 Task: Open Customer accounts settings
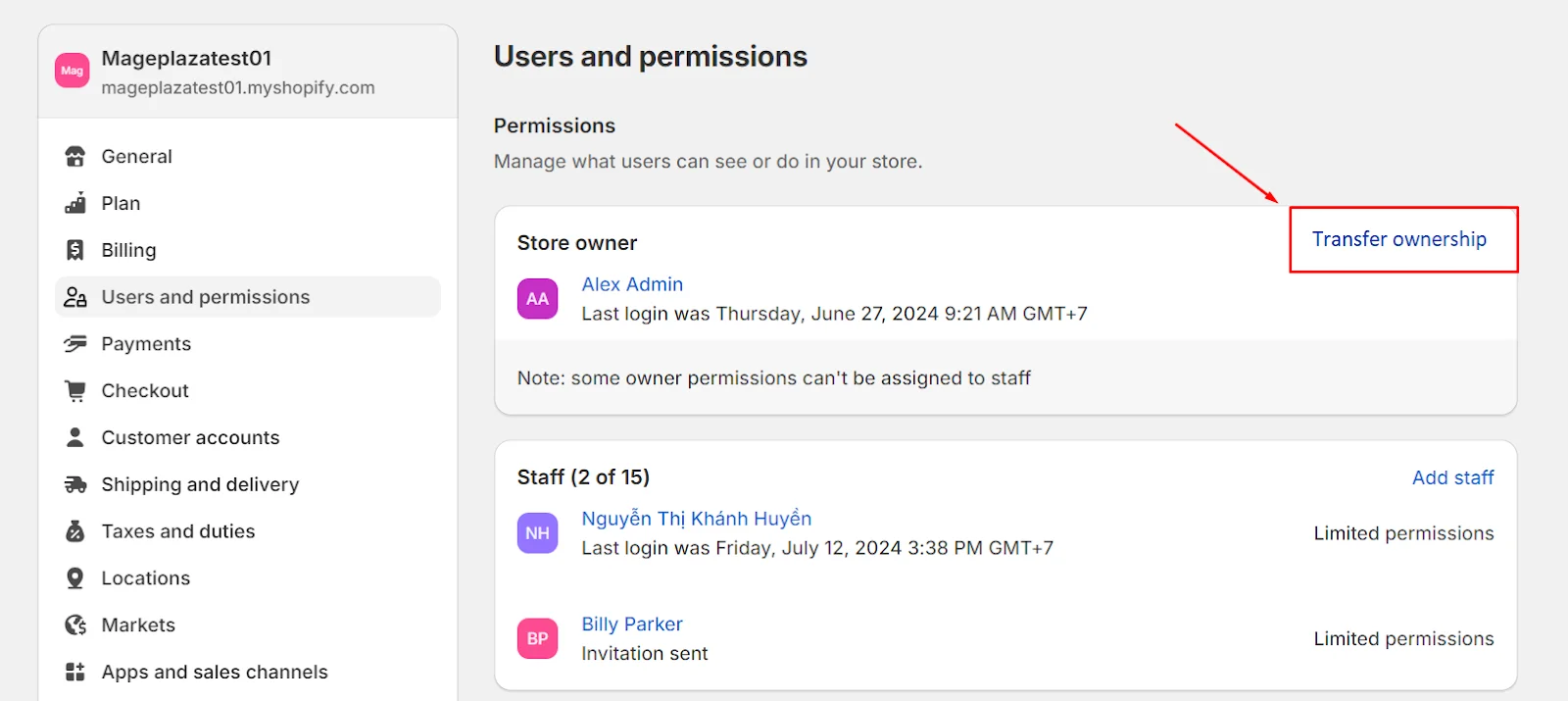point(190,437)
